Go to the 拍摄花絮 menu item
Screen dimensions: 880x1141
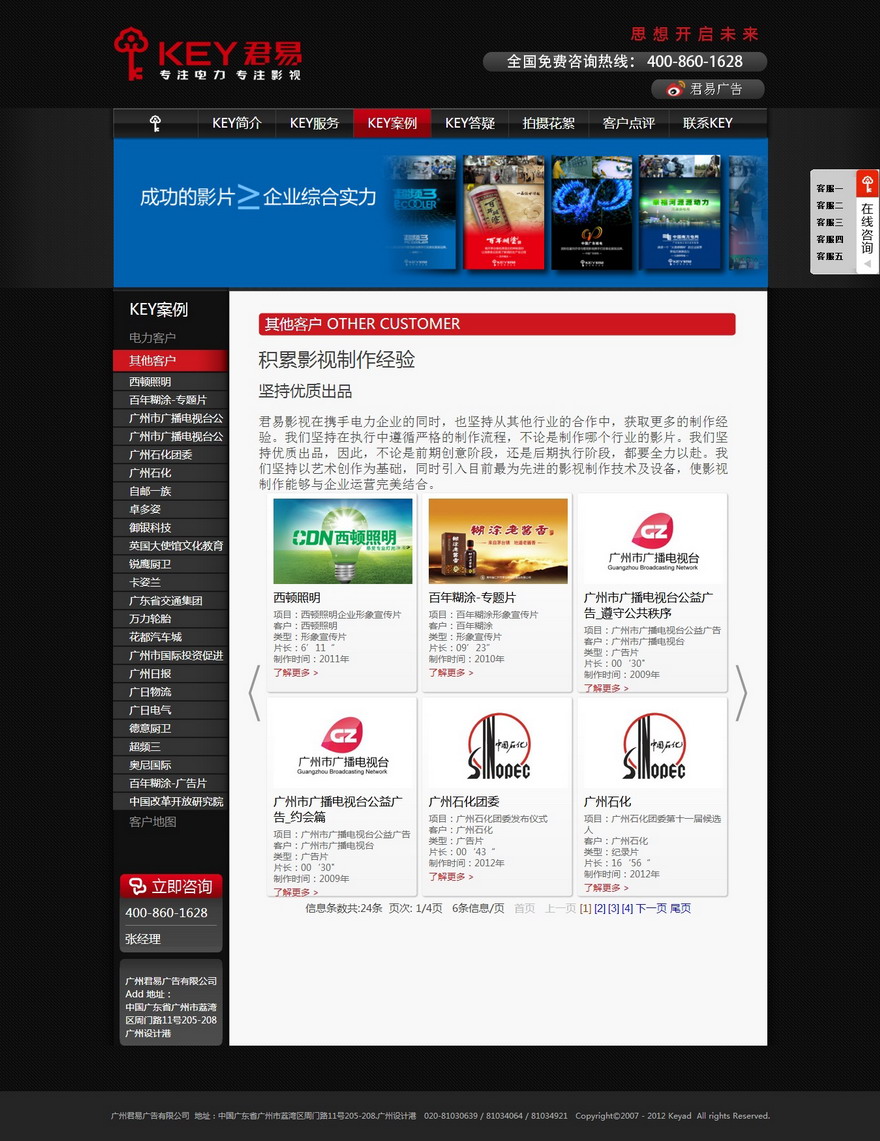(548, 123)
